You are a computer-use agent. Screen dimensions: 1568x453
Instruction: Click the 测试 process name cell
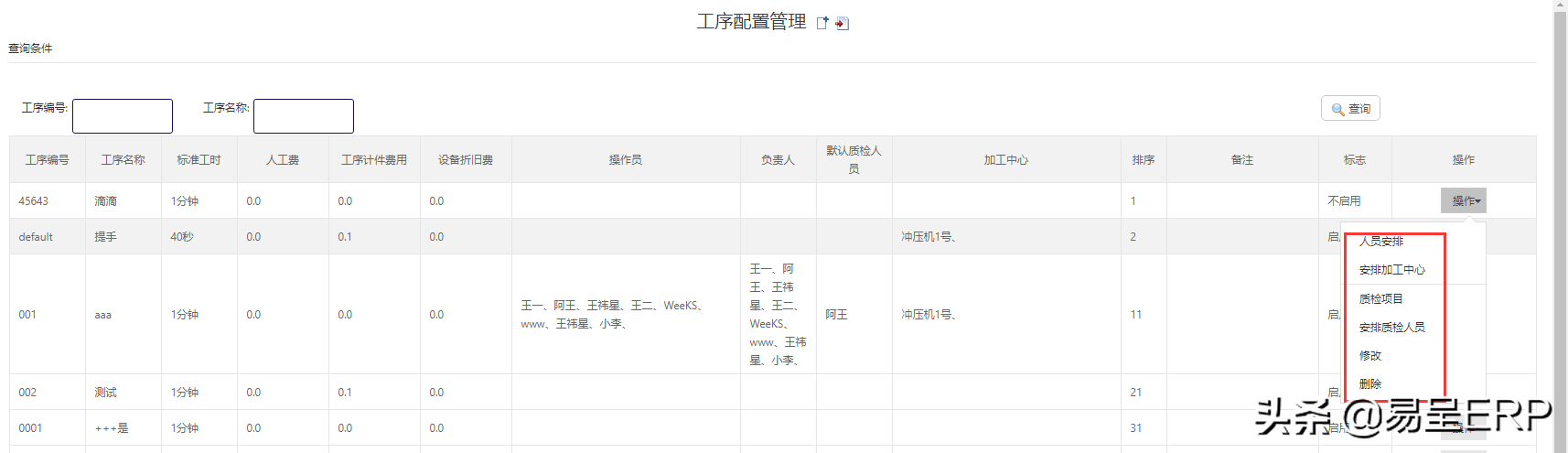pos(105,393)
